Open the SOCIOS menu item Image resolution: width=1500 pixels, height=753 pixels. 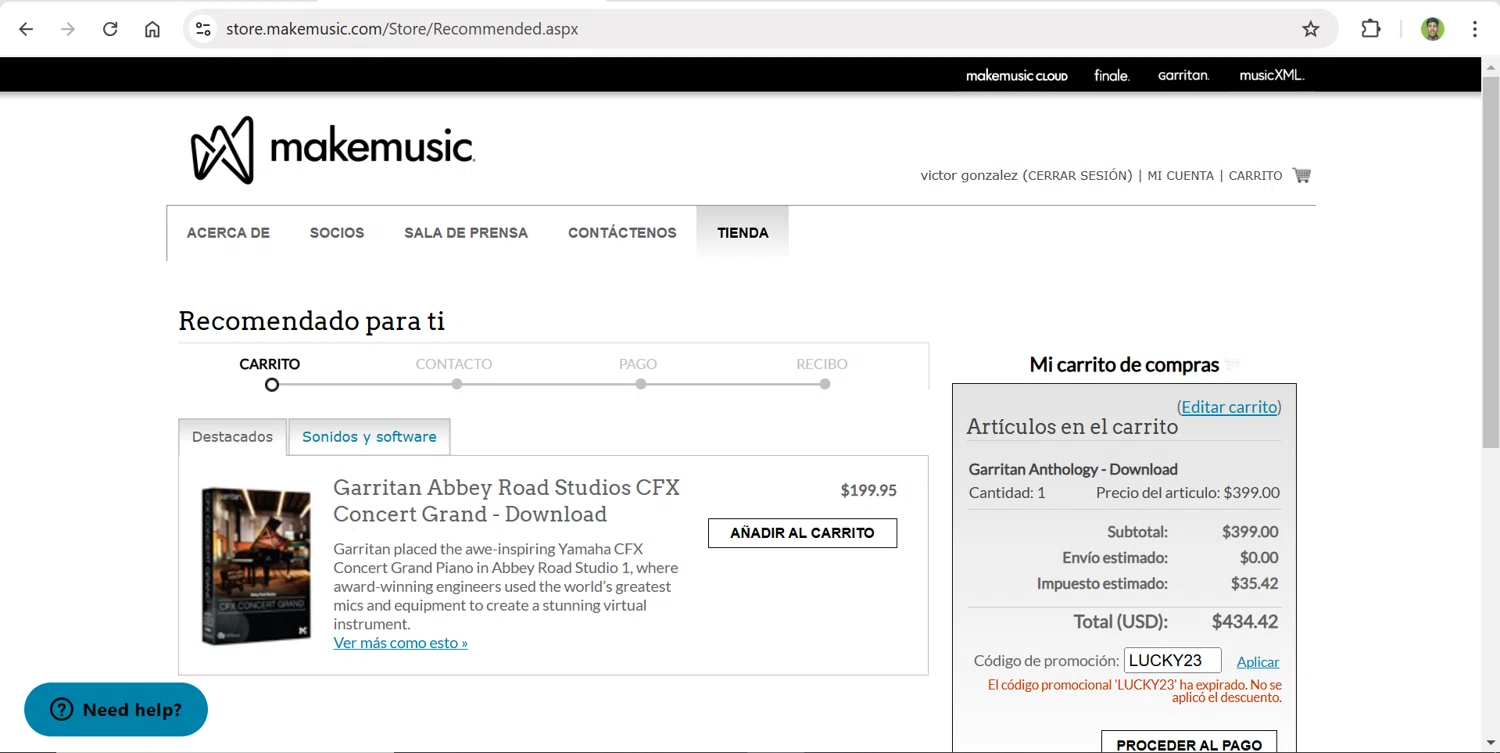[337, 233]
